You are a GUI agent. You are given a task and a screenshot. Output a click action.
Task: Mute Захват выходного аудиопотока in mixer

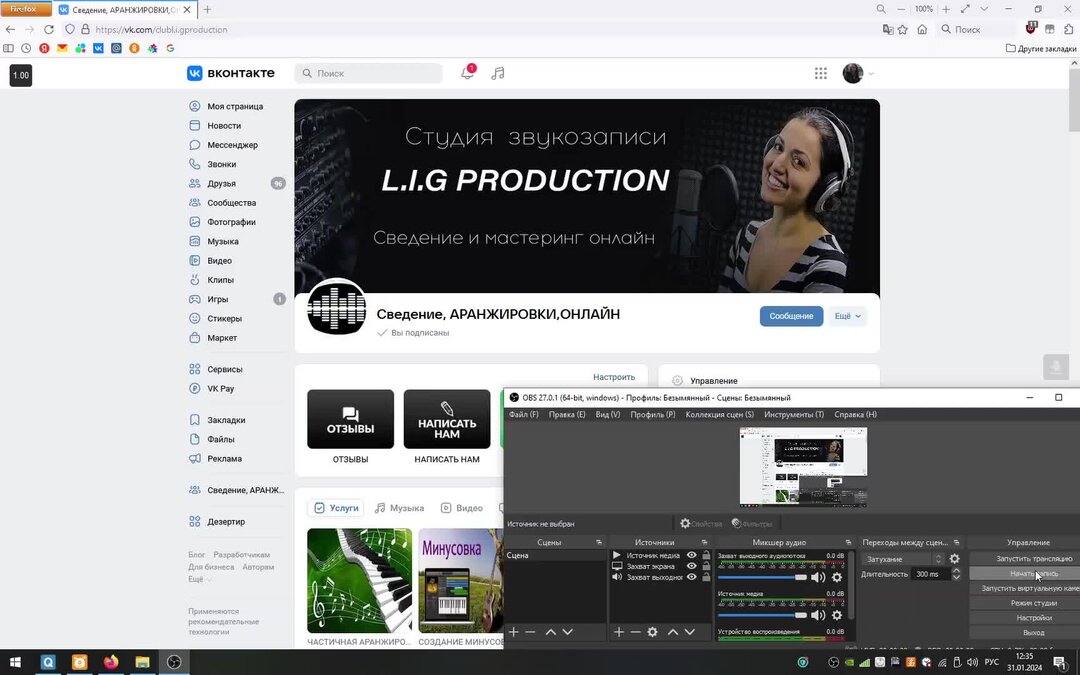pyautogui.click(x=818, y=577)
